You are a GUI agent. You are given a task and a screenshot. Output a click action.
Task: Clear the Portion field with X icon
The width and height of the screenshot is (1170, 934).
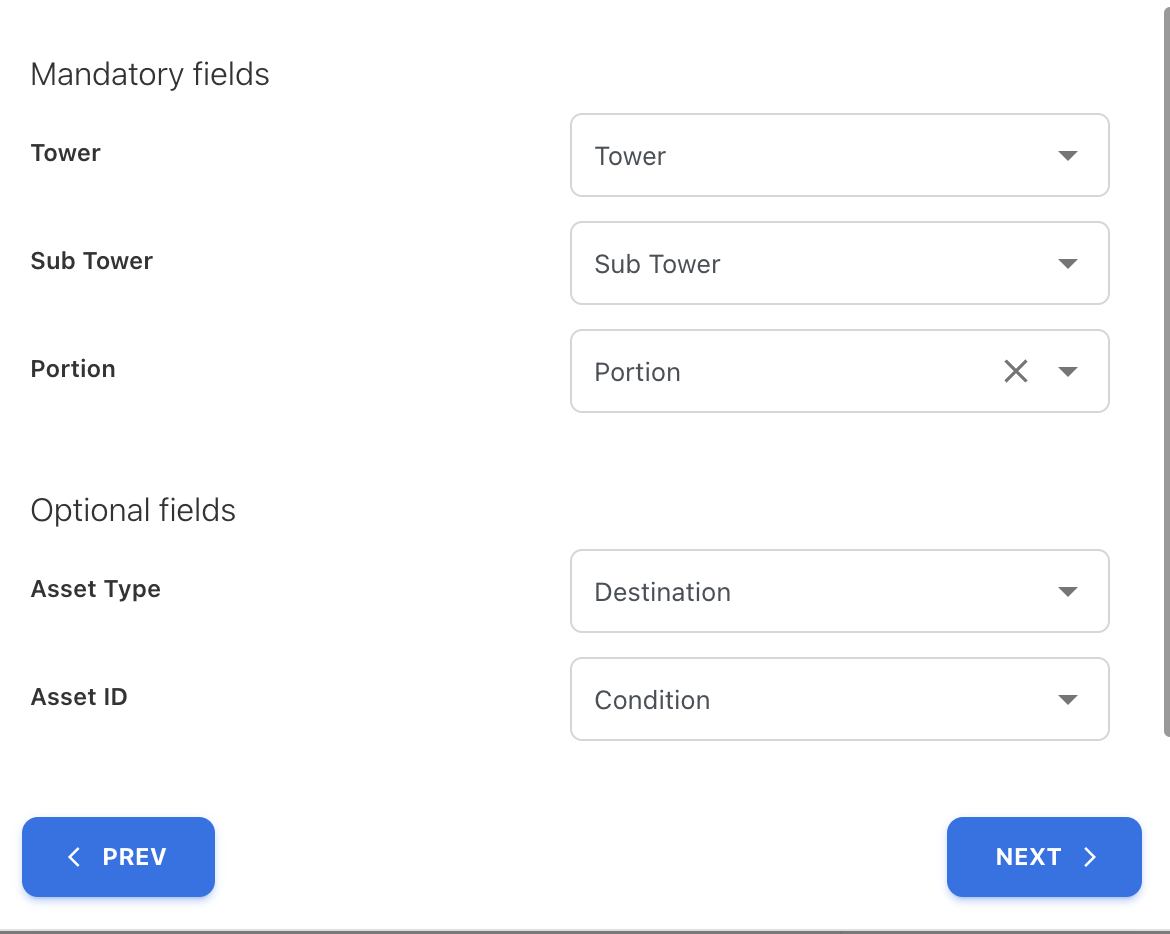[1015, 372]
